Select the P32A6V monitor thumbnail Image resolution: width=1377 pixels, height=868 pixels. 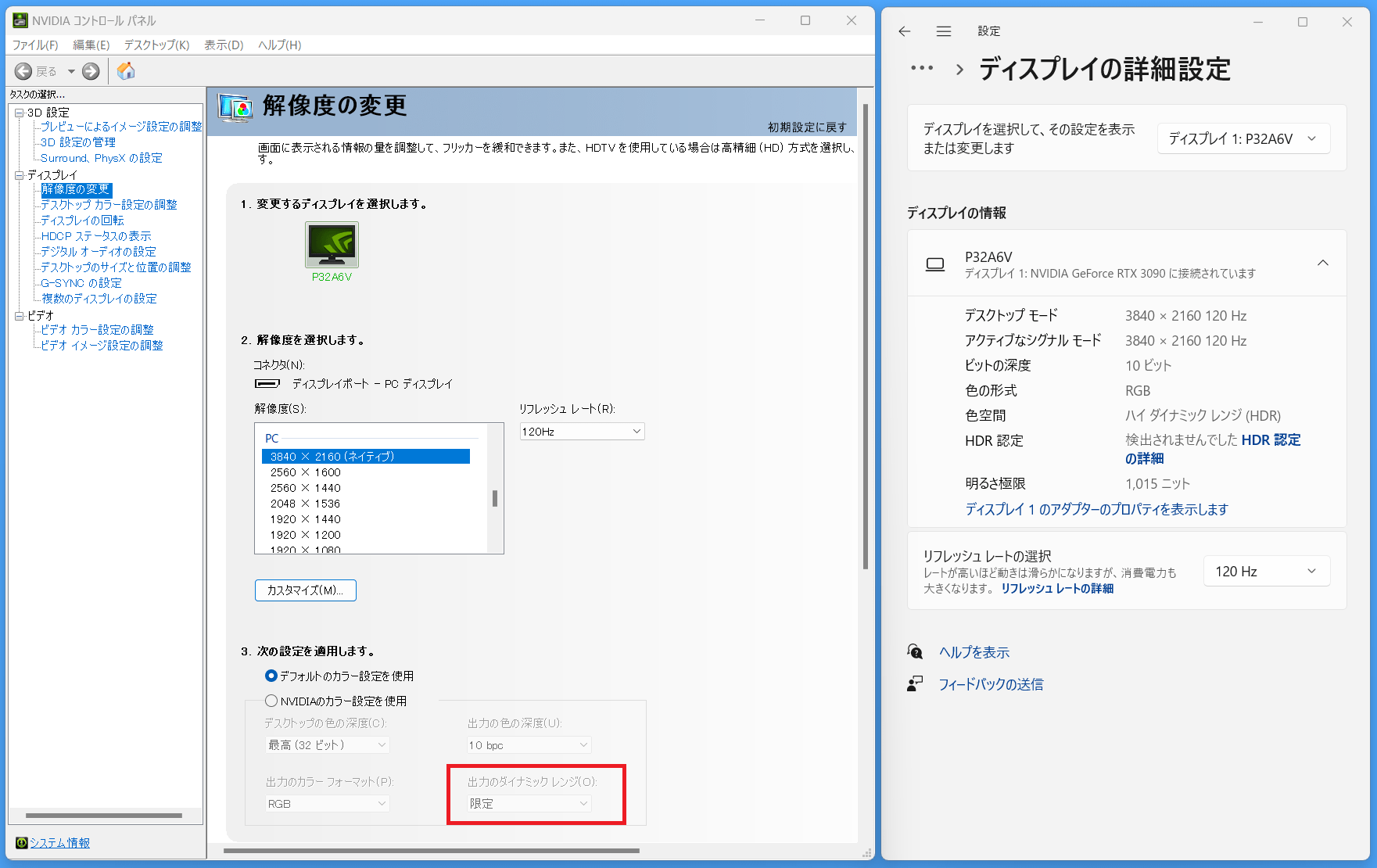click(332, 245)
